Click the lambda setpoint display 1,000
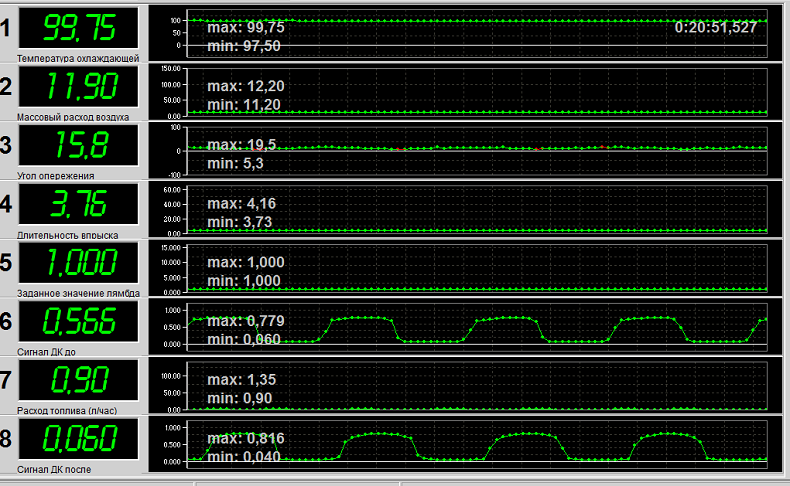Image resolution: width=790 pixels, height=486 pixels. pyautogui.click(x=79, y=262)
